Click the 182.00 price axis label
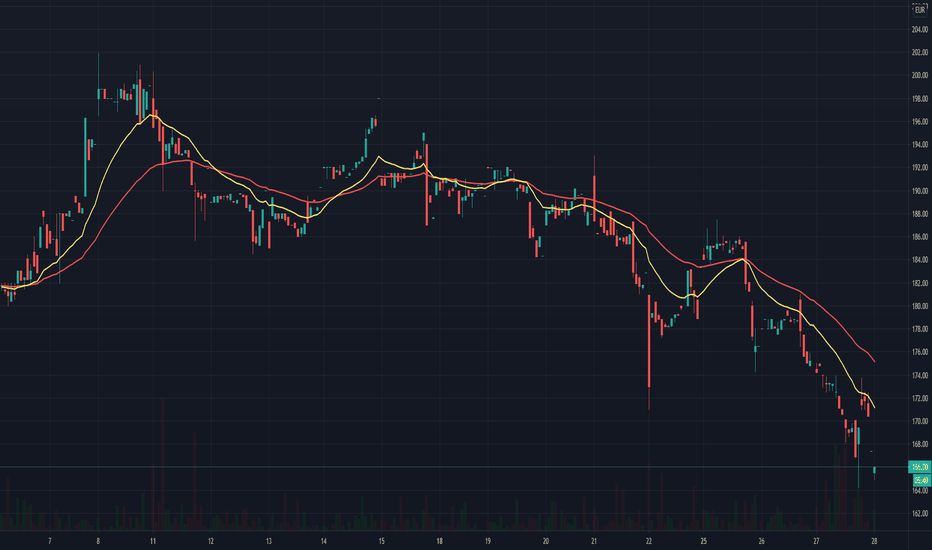Image resolution: width=932 pixels, height=550 pixels. (x=920, y=283)
